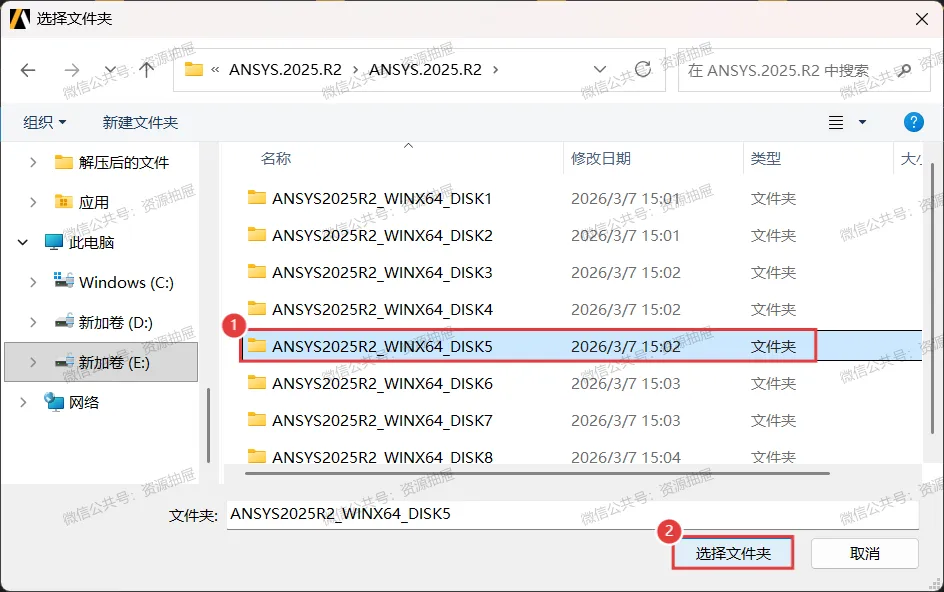Select 此电脑 in the navigation pane
944x592 pixels.
(x=80, y=242)
